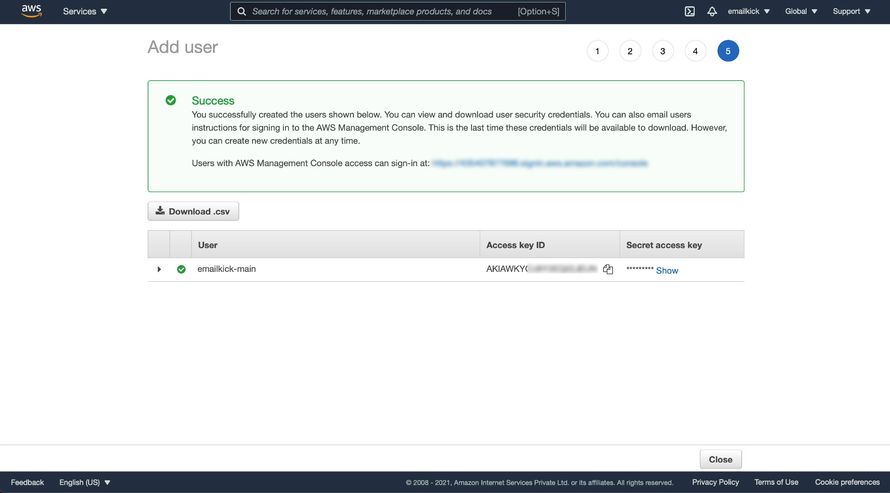Launch the CloudShell terminal icon
Screen dimensions: 890x493
[690, 11]
